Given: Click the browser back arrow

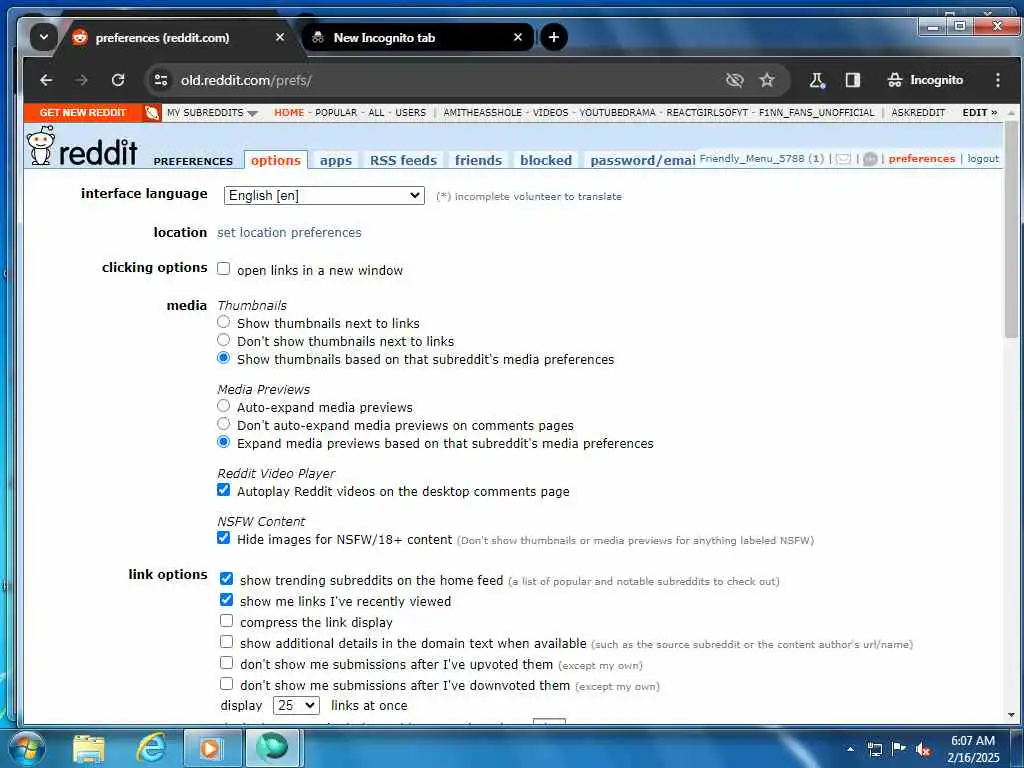Looking at the screenshot, I should coord(46,80).
